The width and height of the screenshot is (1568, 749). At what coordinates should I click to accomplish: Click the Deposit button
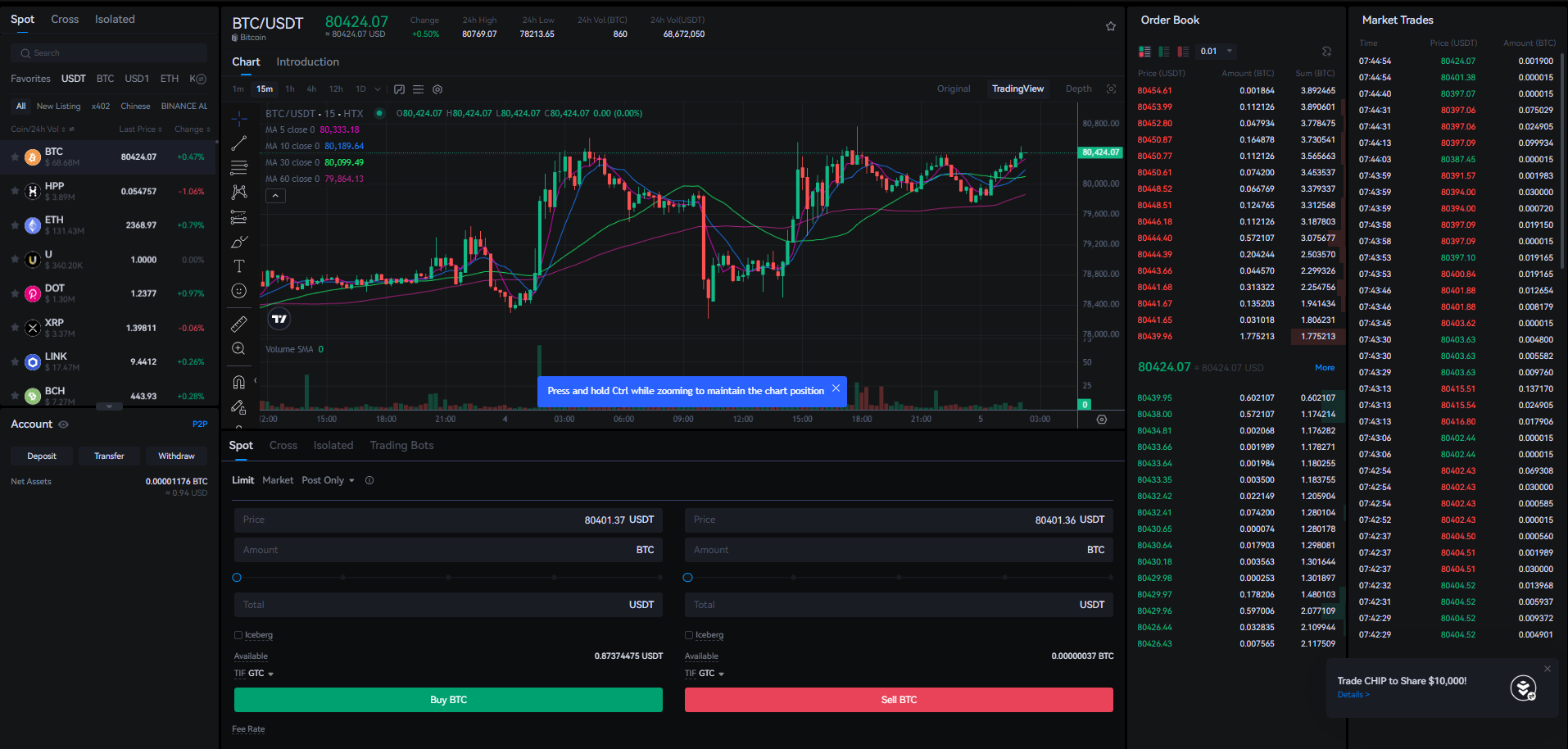(42, 456)
